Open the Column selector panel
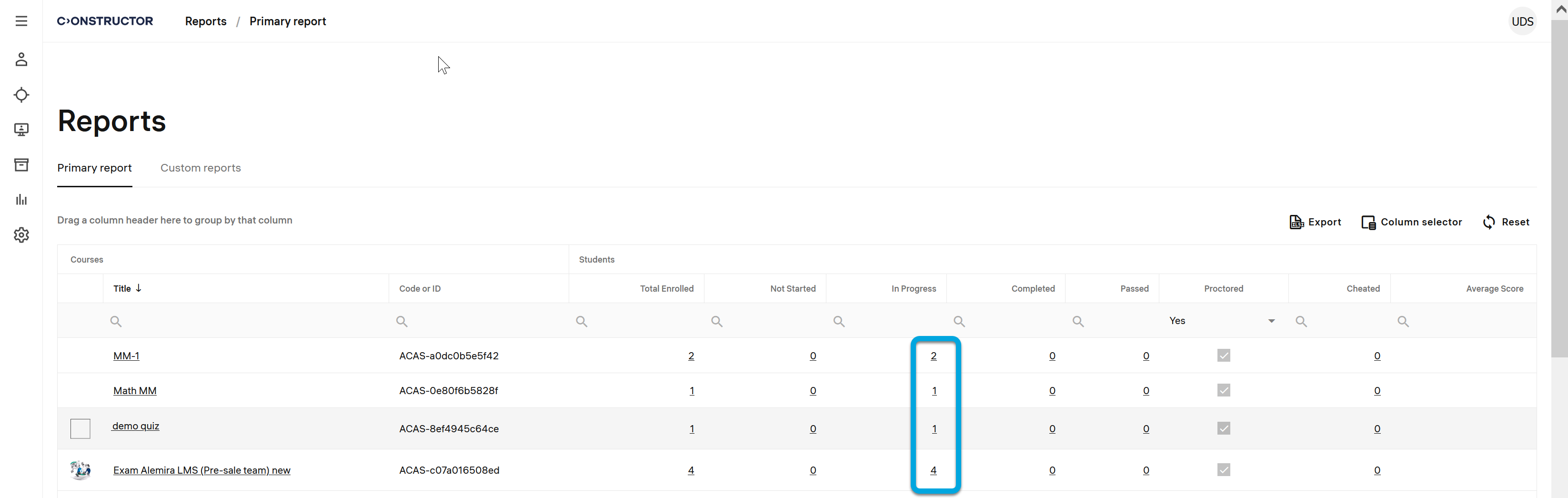The image size is (1568, 498). [x=1412, y=222]
